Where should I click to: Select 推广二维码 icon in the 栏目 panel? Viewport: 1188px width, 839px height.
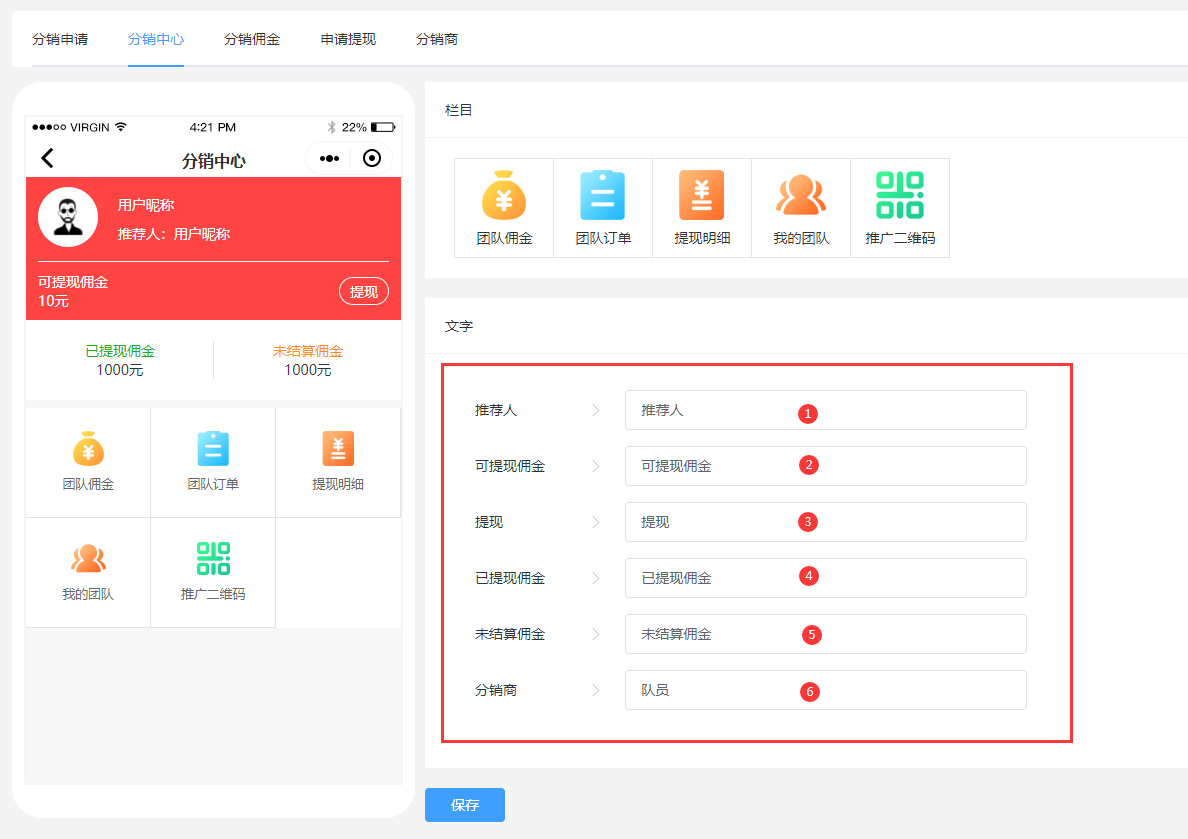(900, 196)
